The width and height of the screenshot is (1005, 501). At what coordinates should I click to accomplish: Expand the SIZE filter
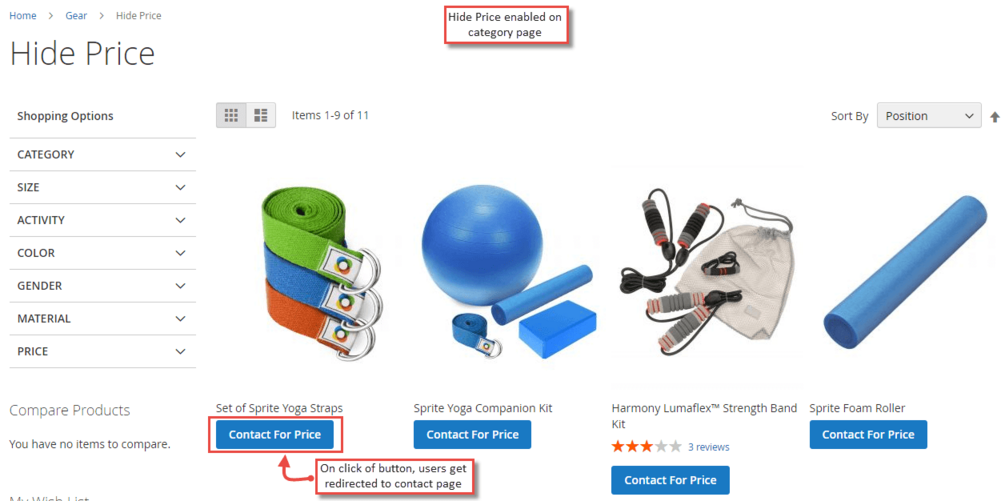[103, 187]
